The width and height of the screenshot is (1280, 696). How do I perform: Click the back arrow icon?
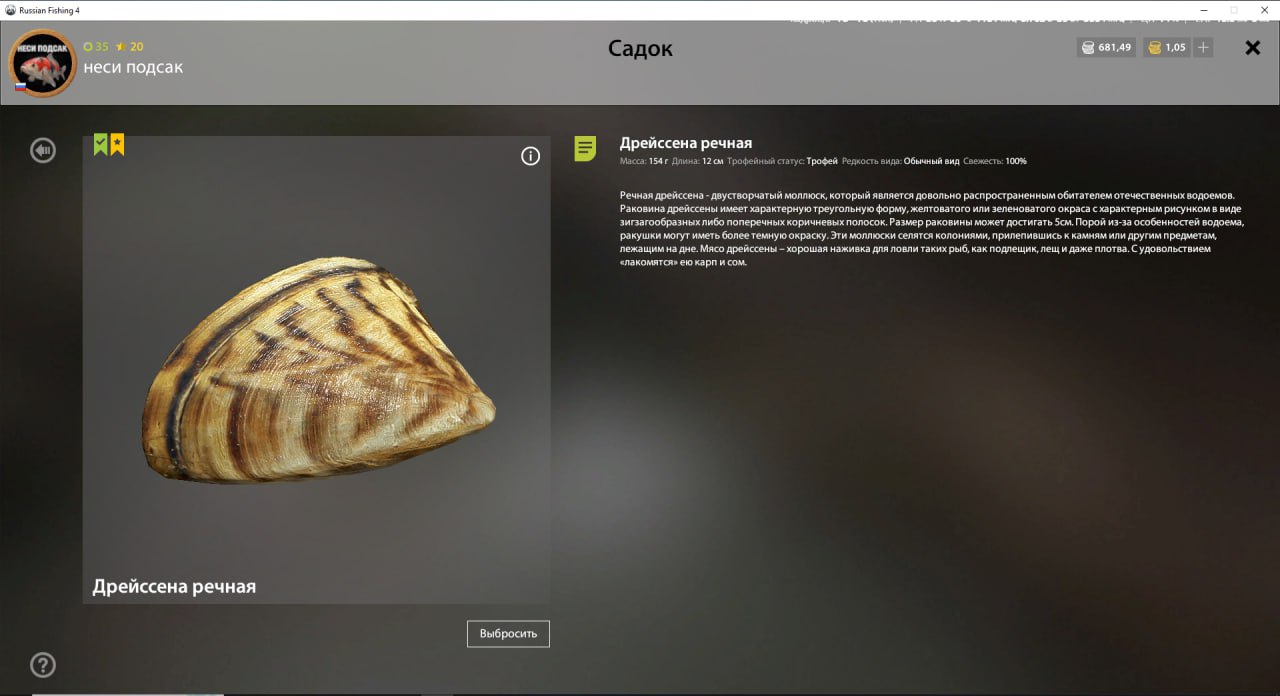point(43,151)
